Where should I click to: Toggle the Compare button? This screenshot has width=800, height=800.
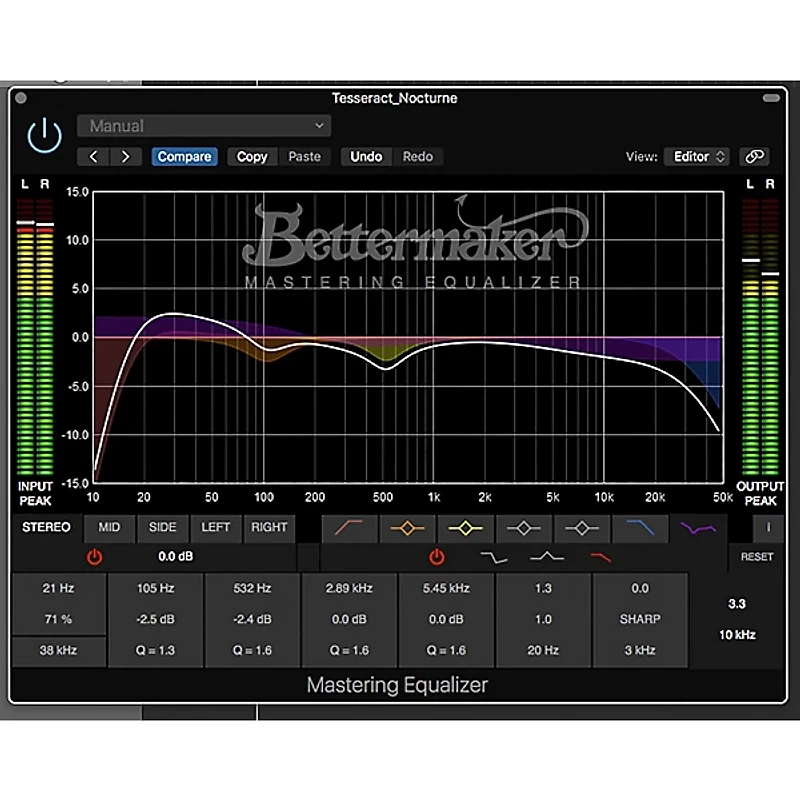pos(184,157)
